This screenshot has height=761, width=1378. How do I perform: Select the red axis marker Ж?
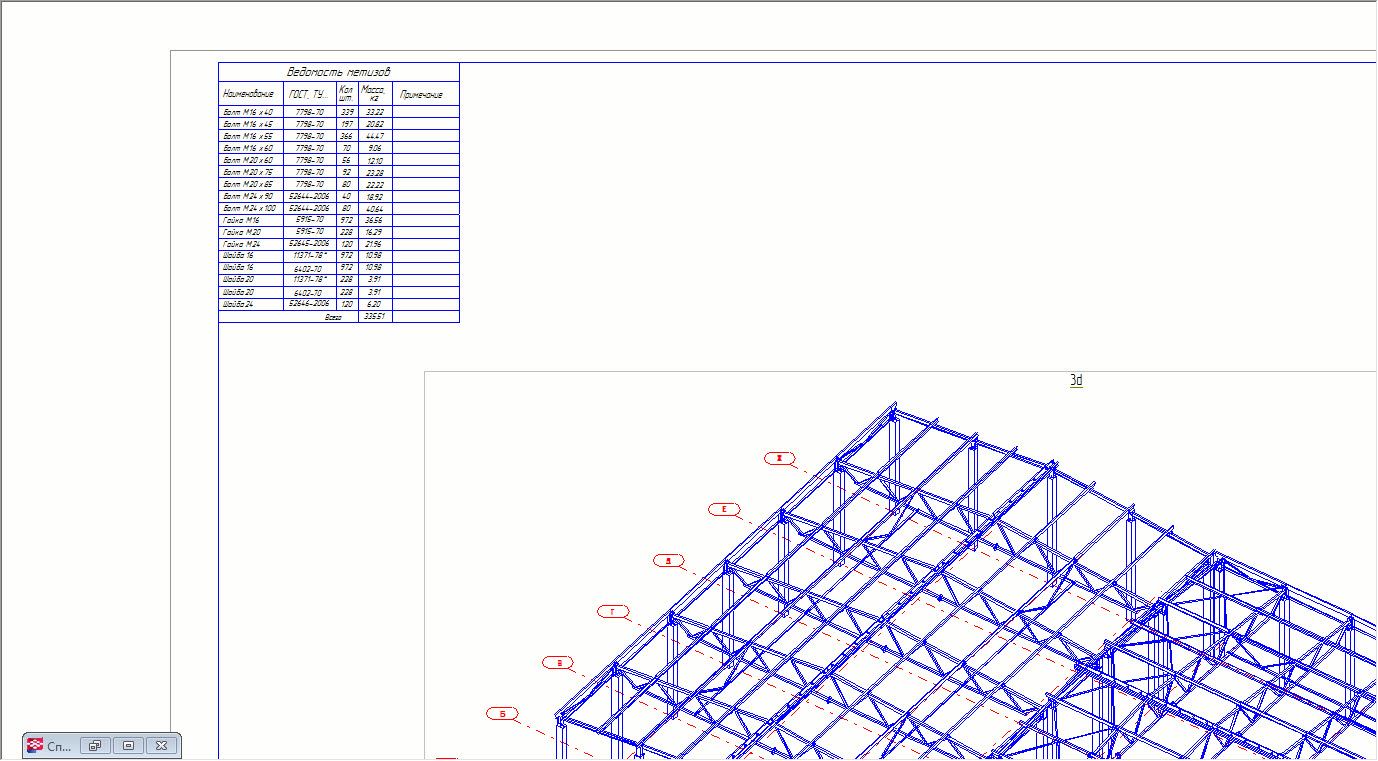pyautogui.click(x=780, y=459)
